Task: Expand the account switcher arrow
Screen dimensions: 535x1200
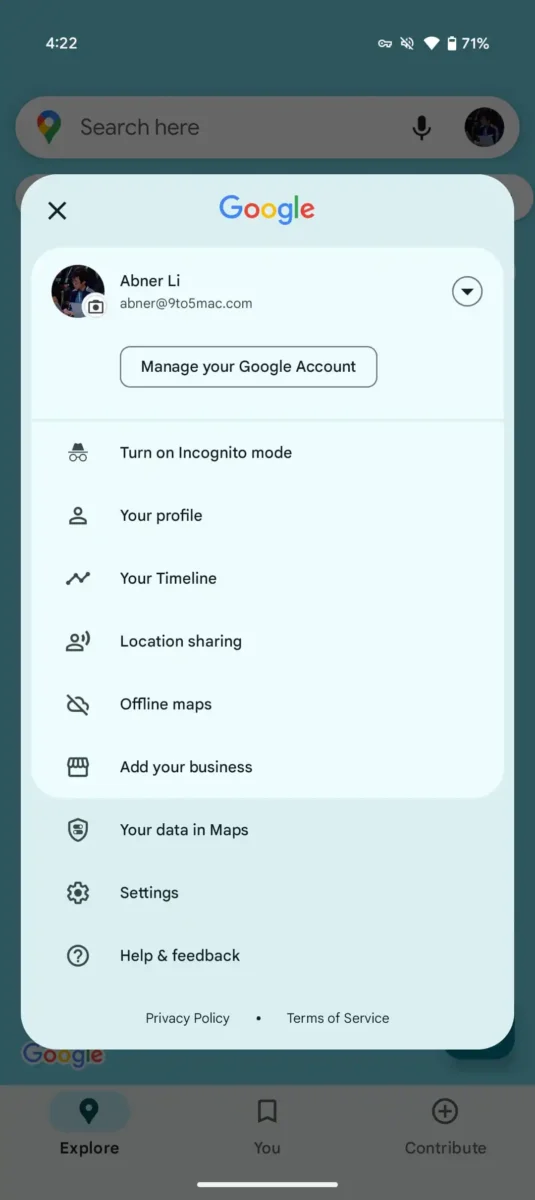Action: pyautogui.click(x=467, y=292)
